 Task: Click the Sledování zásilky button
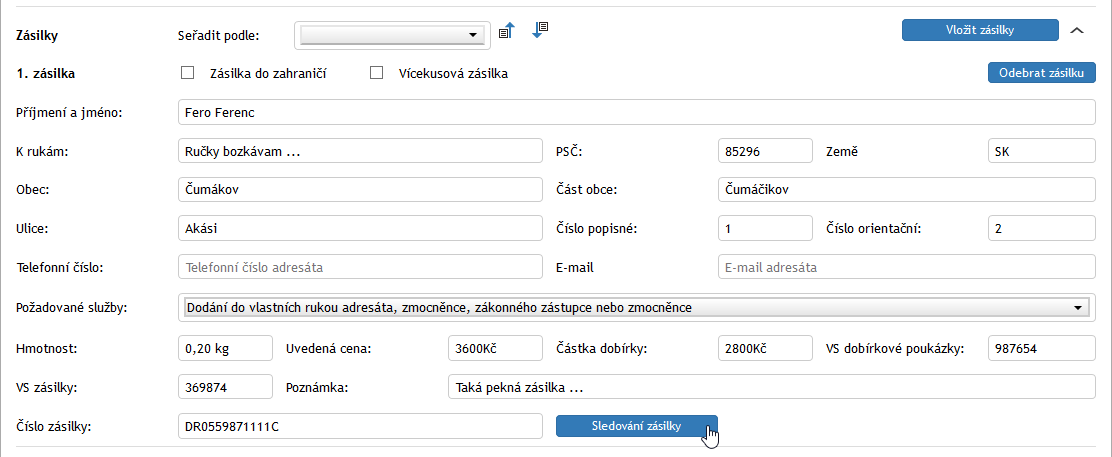pos(636,426)
